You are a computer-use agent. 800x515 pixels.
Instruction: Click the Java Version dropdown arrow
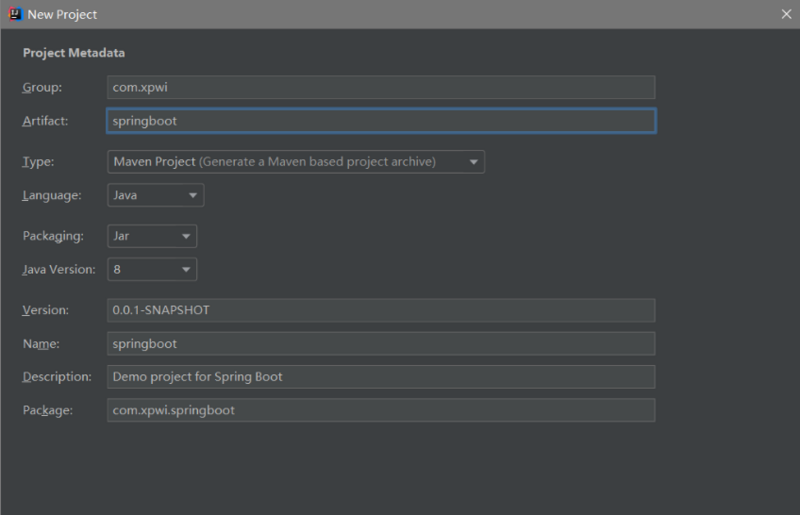coord(185,269)
